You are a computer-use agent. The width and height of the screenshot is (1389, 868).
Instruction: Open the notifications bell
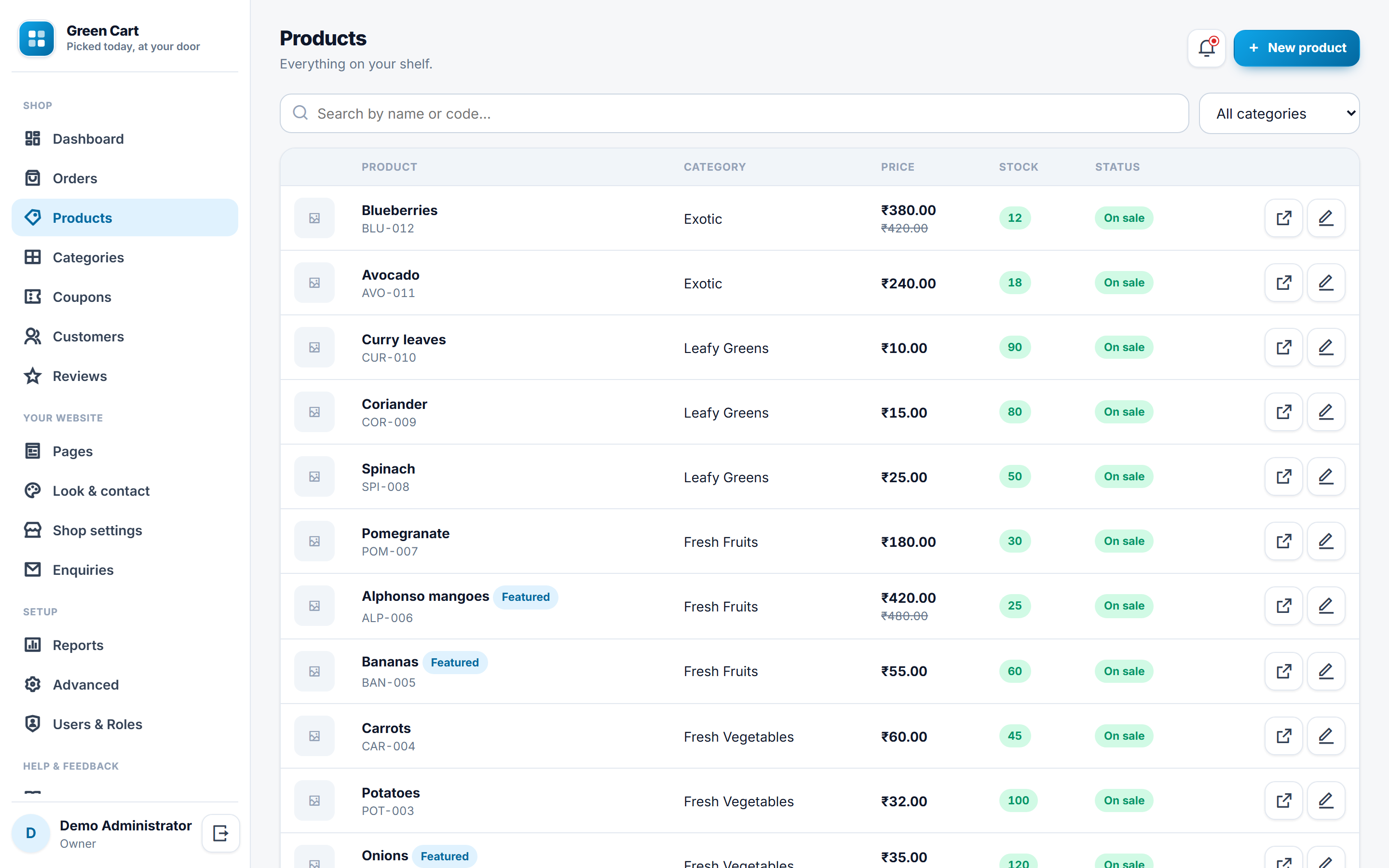[1207, 48]
